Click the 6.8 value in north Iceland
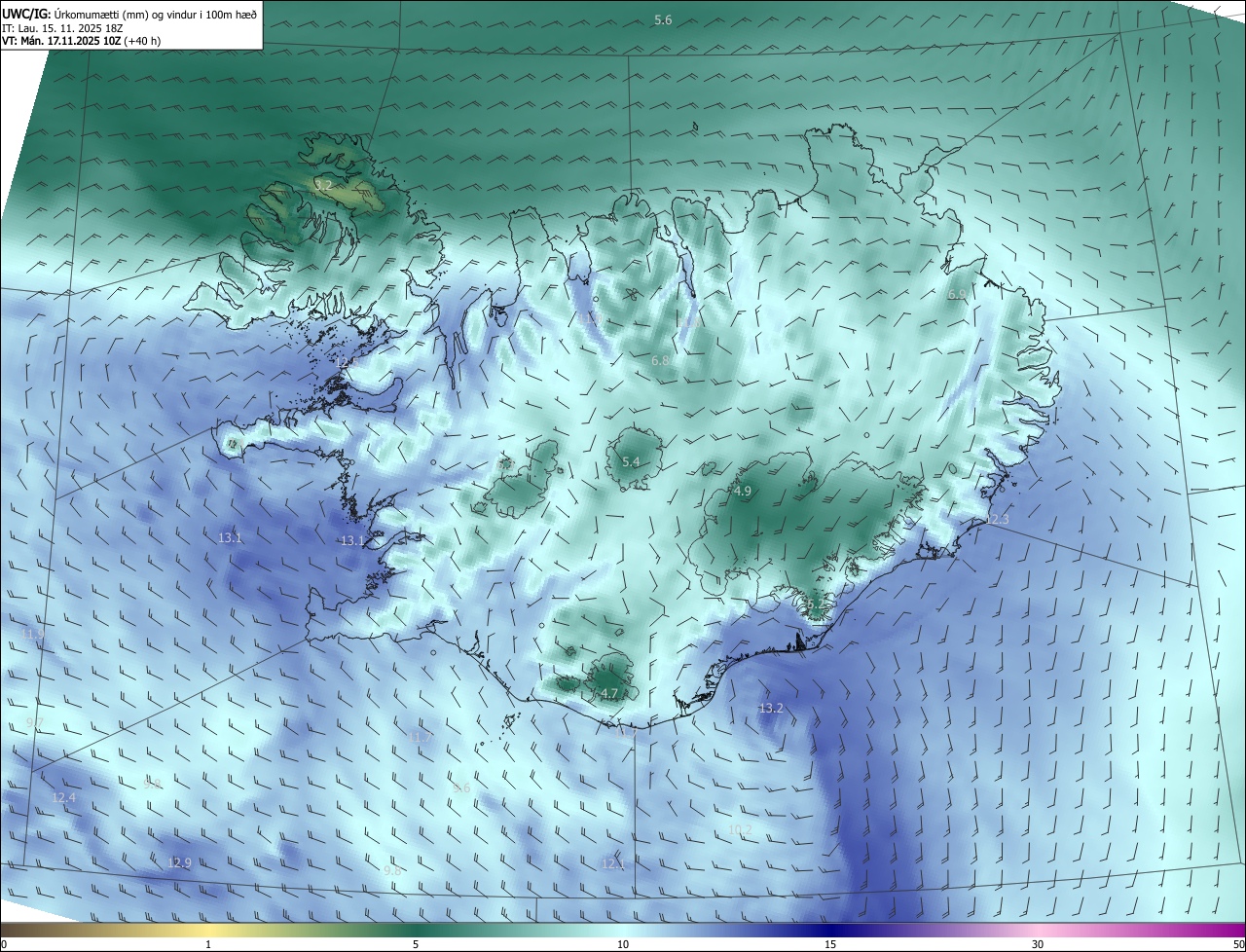1246x952 pixels. [660, 360]
